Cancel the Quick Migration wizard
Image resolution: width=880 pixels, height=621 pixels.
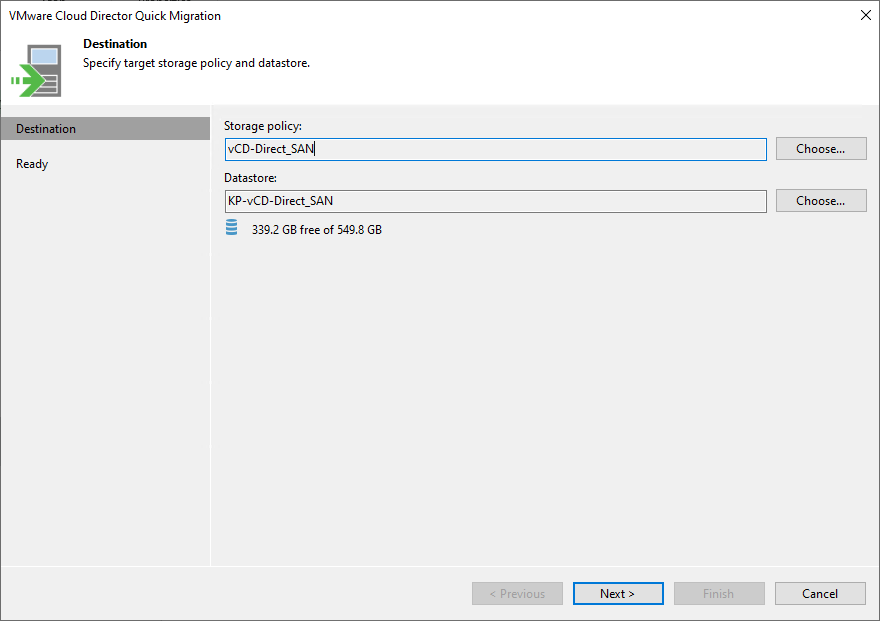coord(820,593)
